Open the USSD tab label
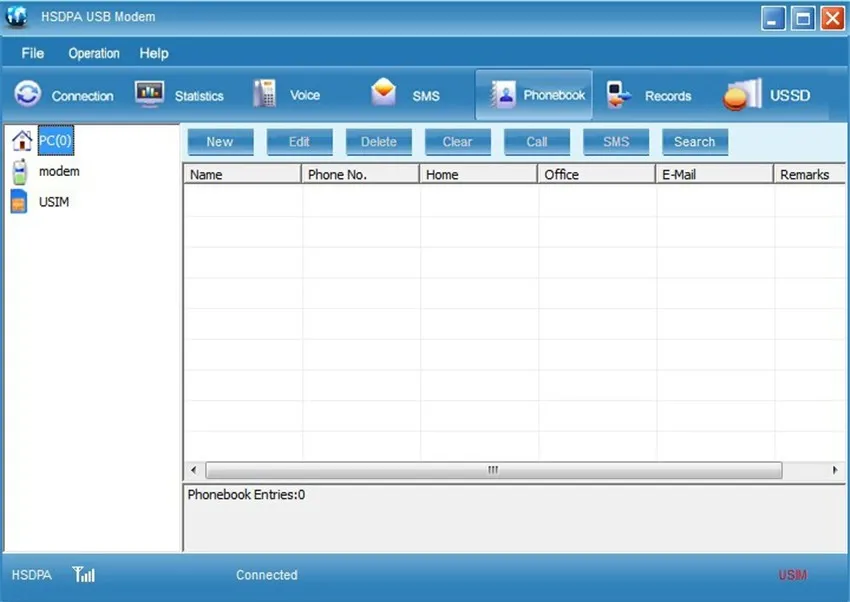 click(790, 95)
